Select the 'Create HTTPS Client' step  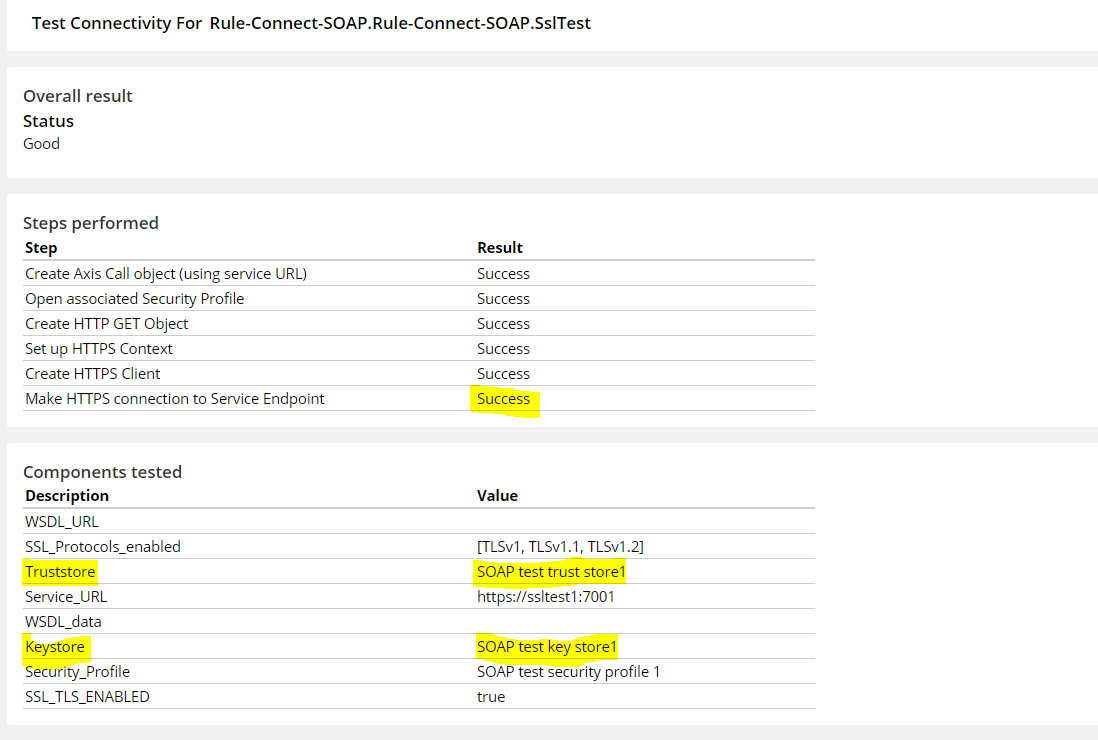92,374
